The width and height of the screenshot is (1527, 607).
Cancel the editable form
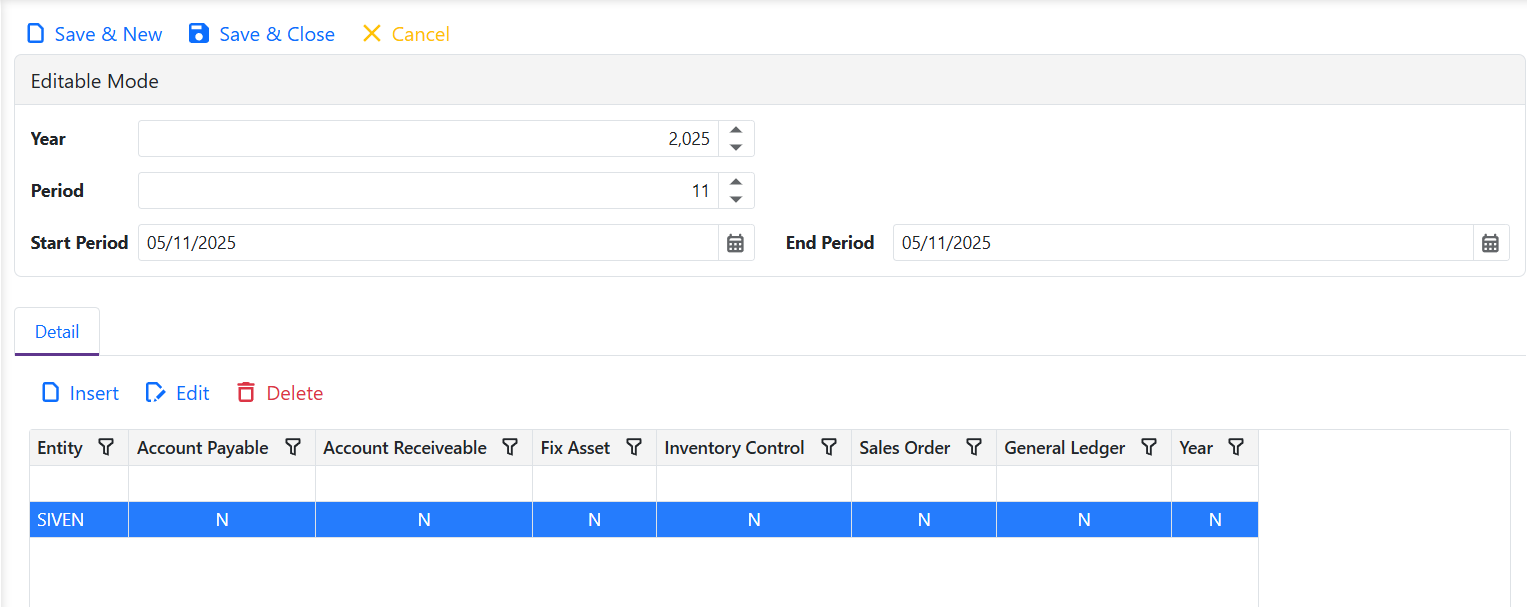tap(405, 34)
